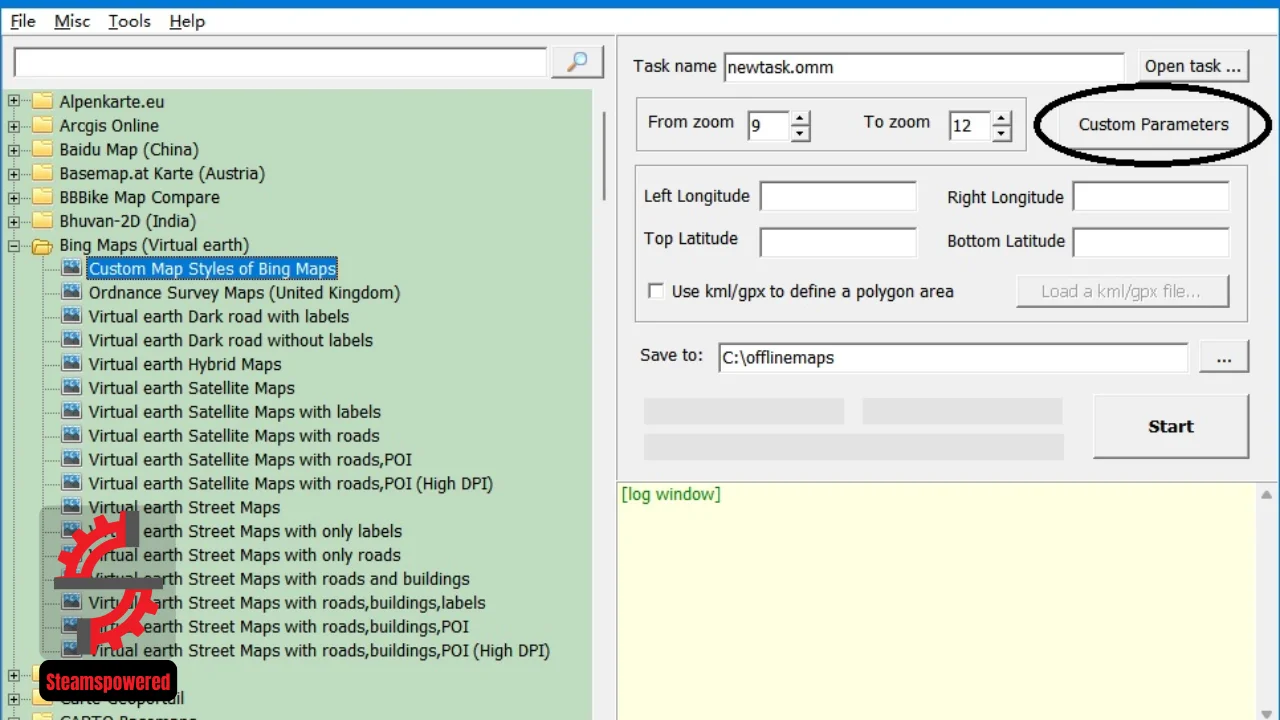Open the Tools menu
The height and width of the screenshot is (720, 1280).
[130, 21]
